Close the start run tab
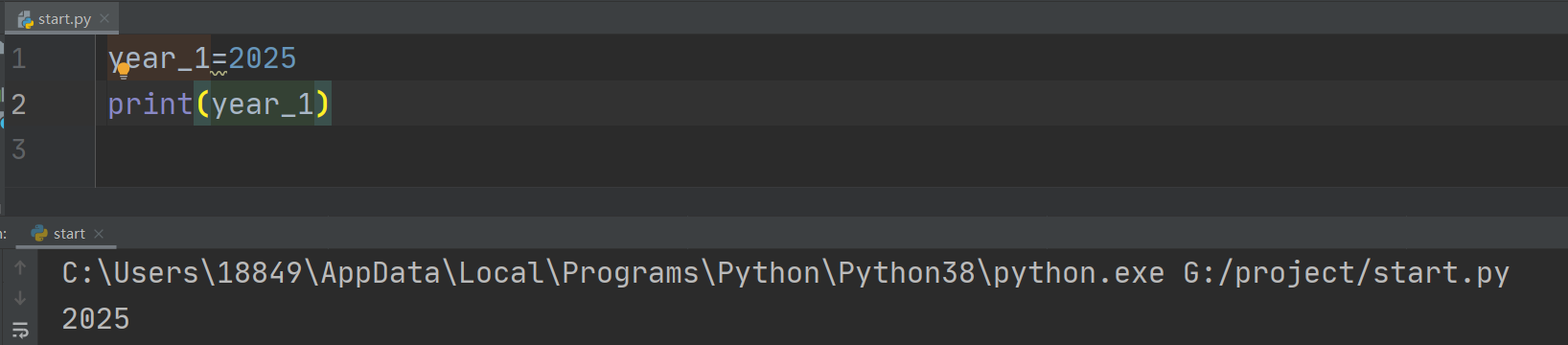This screenshot has height=345, width=1568. [x=99, y=234]
